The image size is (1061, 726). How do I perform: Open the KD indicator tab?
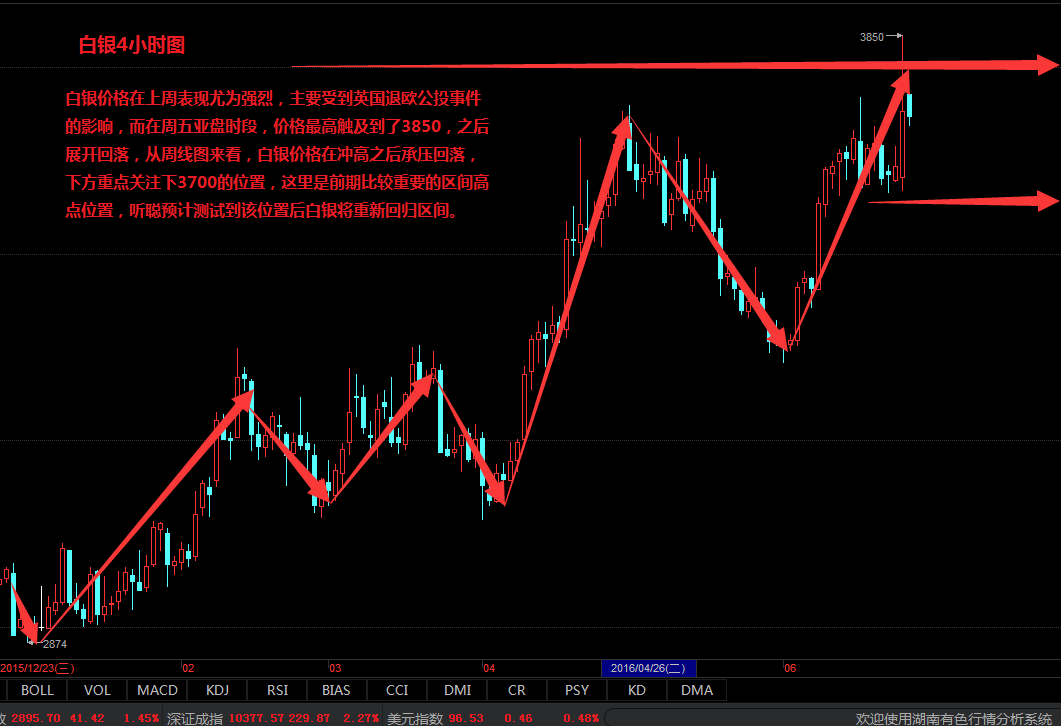coord(637,690)
